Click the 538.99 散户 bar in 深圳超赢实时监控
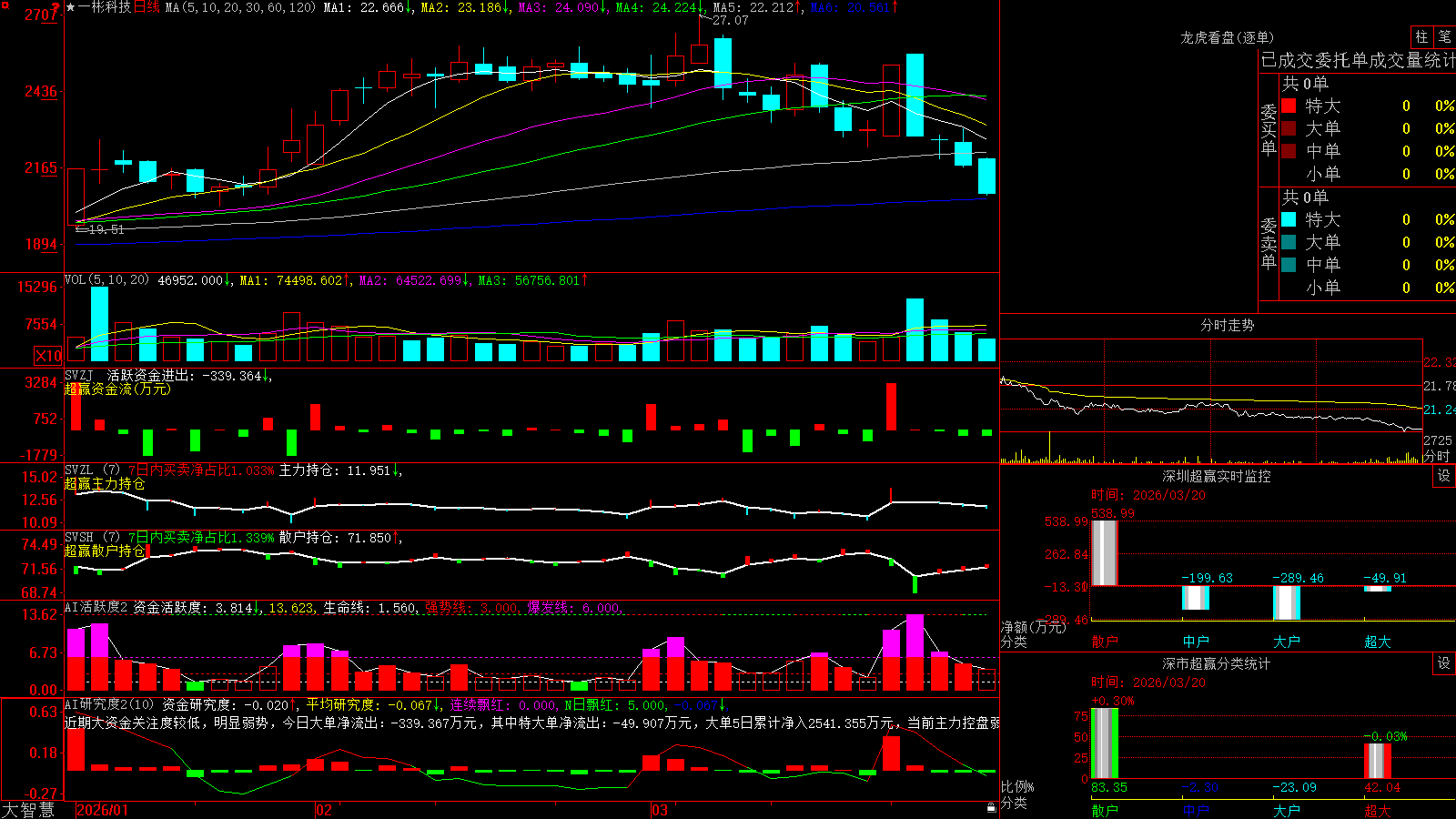Viewport: 1456px width, 819px height. (x=1104, y=552)
